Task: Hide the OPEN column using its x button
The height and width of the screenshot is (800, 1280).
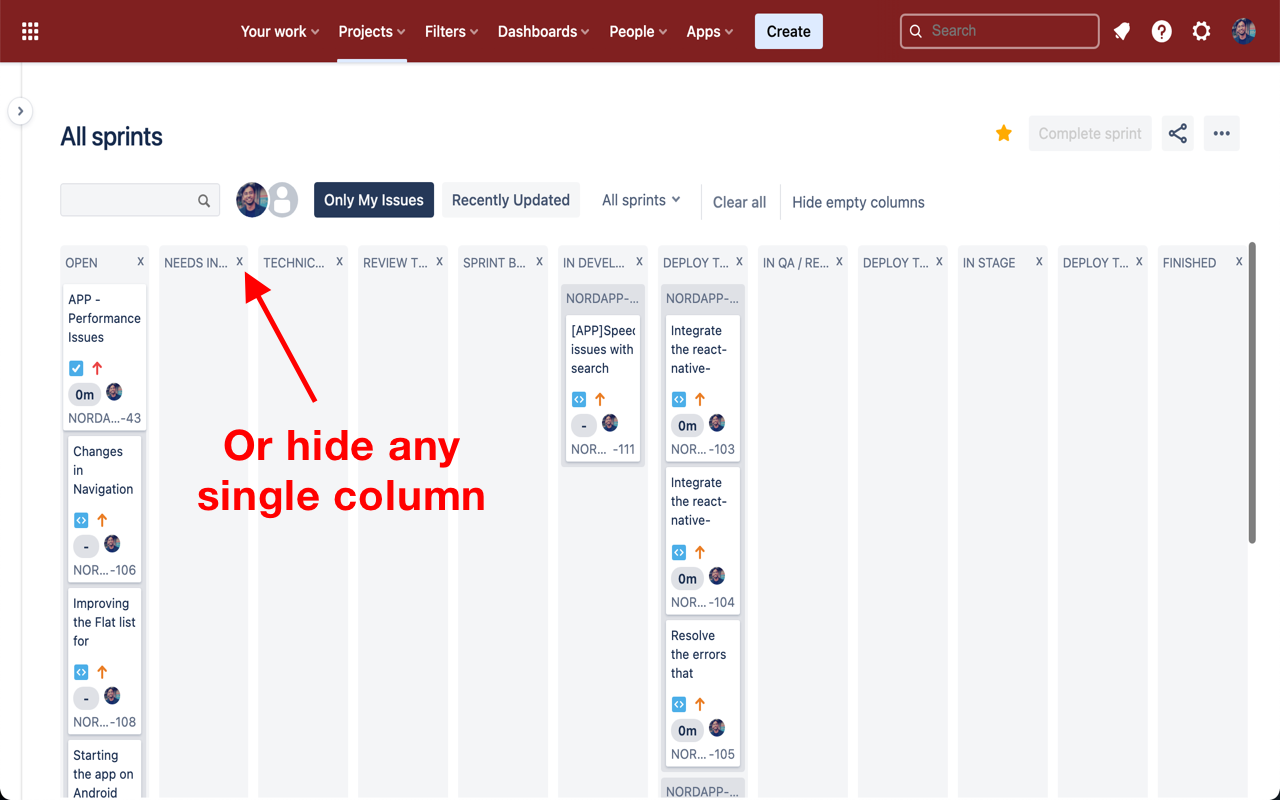Action: tap(140, 262)
